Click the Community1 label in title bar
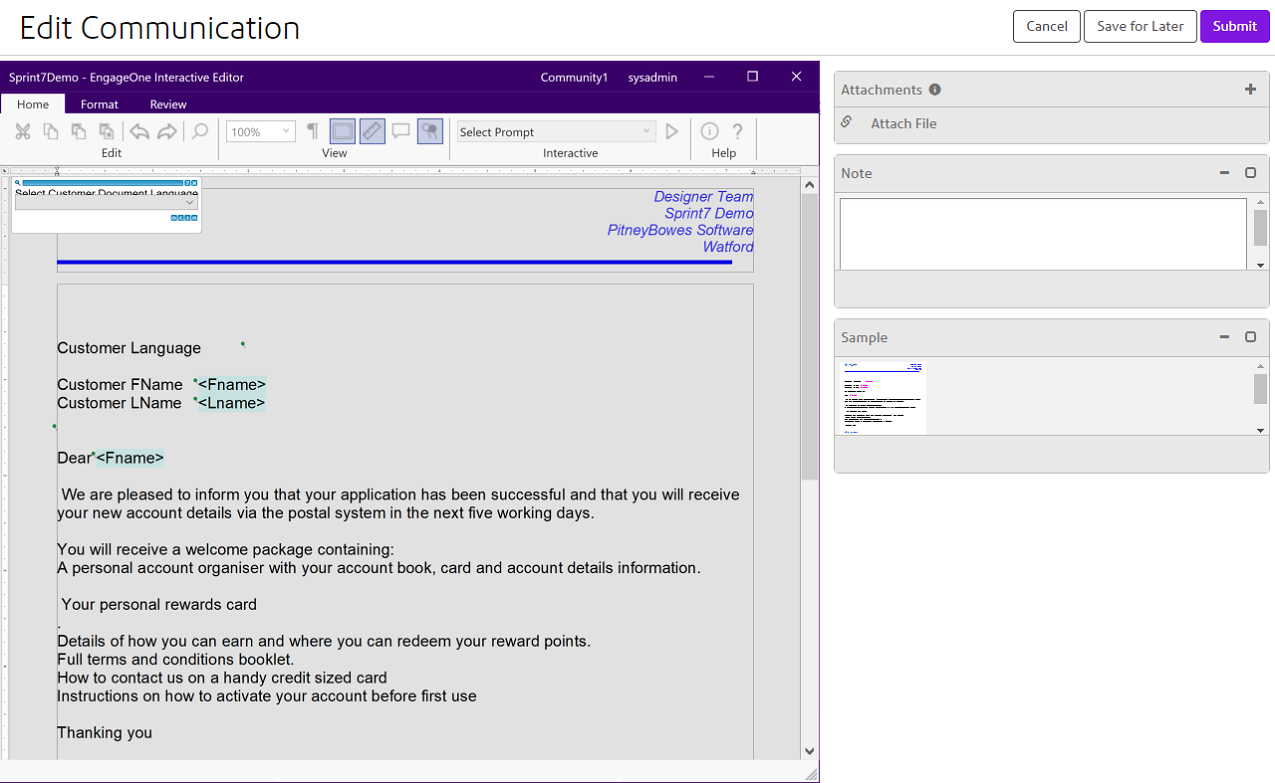 574,77
